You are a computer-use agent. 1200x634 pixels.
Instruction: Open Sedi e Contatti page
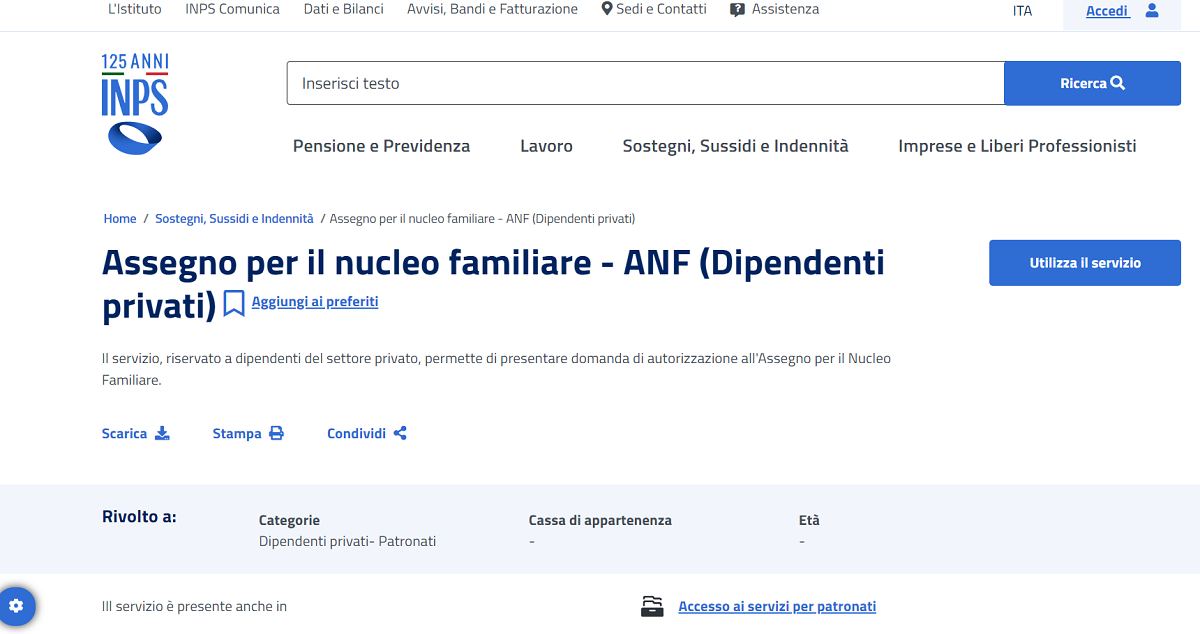point(661,9)
